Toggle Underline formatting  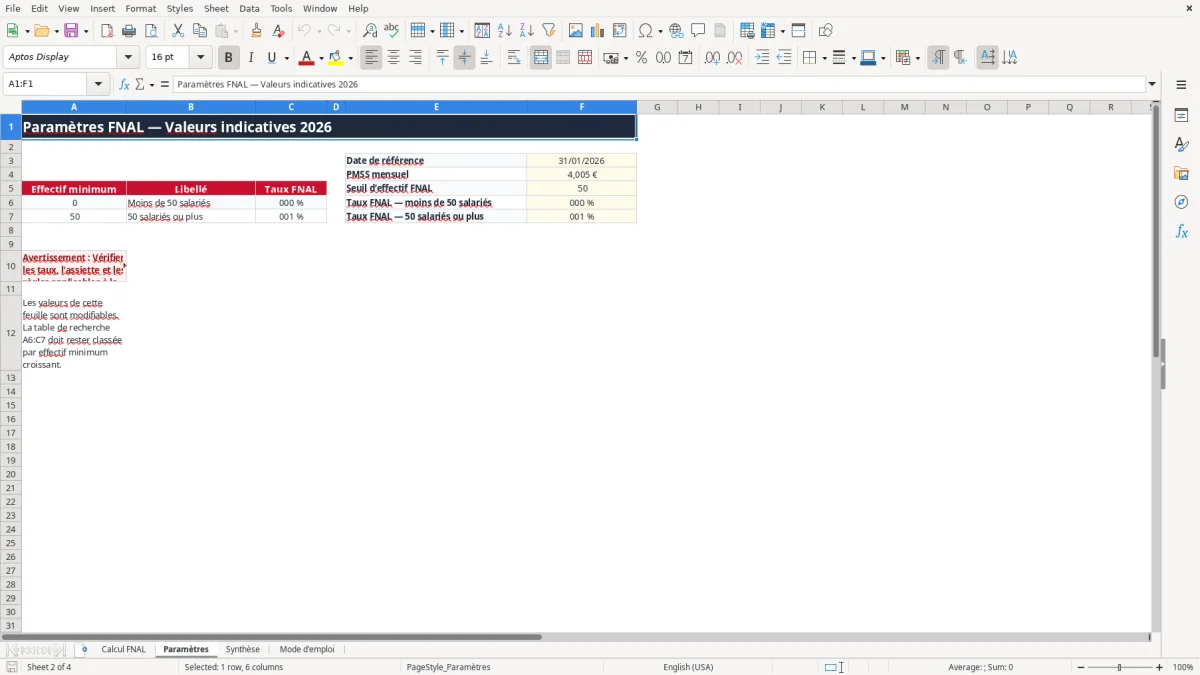(x=271, y=58)
